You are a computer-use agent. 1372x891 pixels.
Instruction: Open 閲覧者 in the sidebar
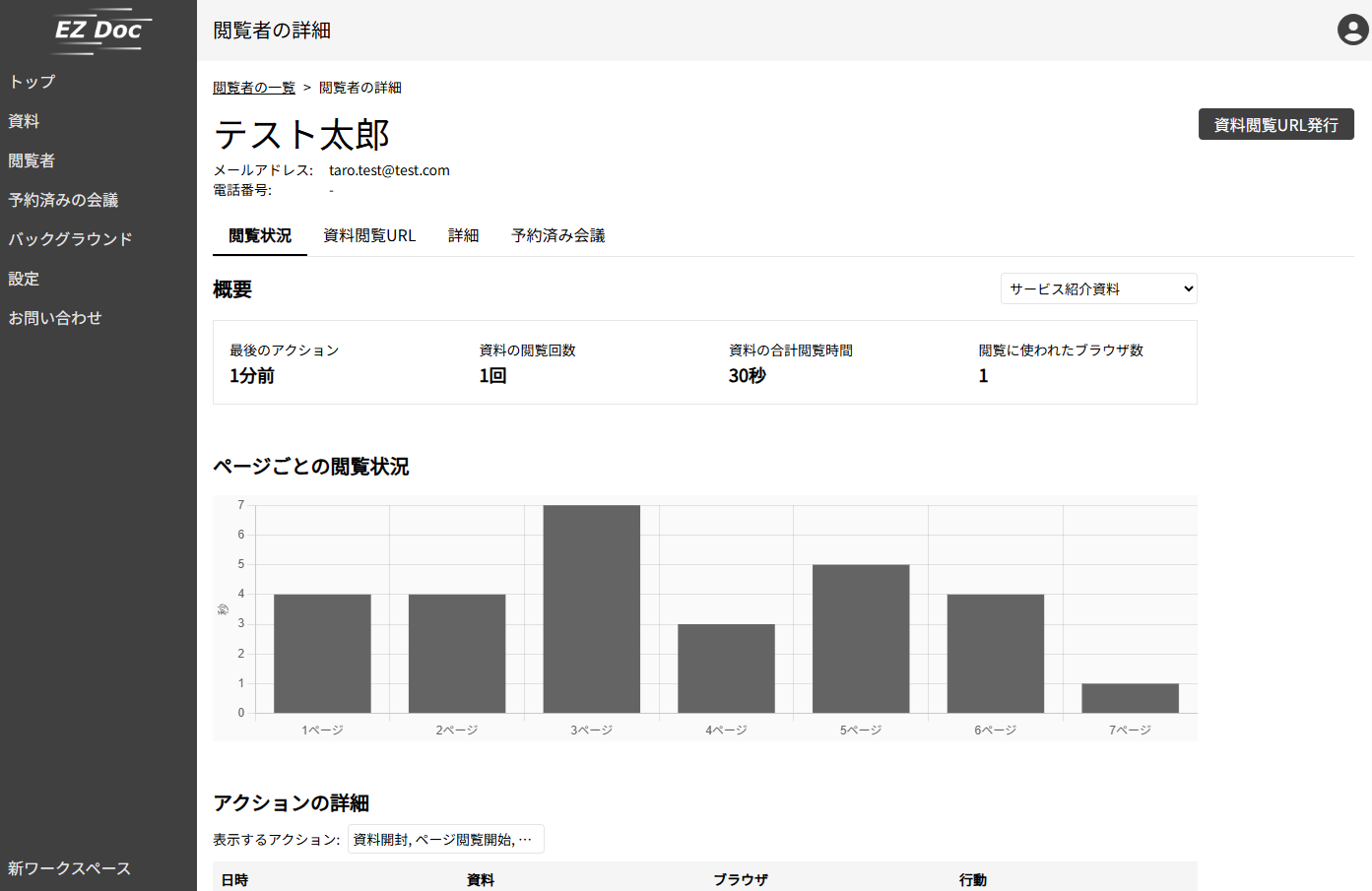32,160
